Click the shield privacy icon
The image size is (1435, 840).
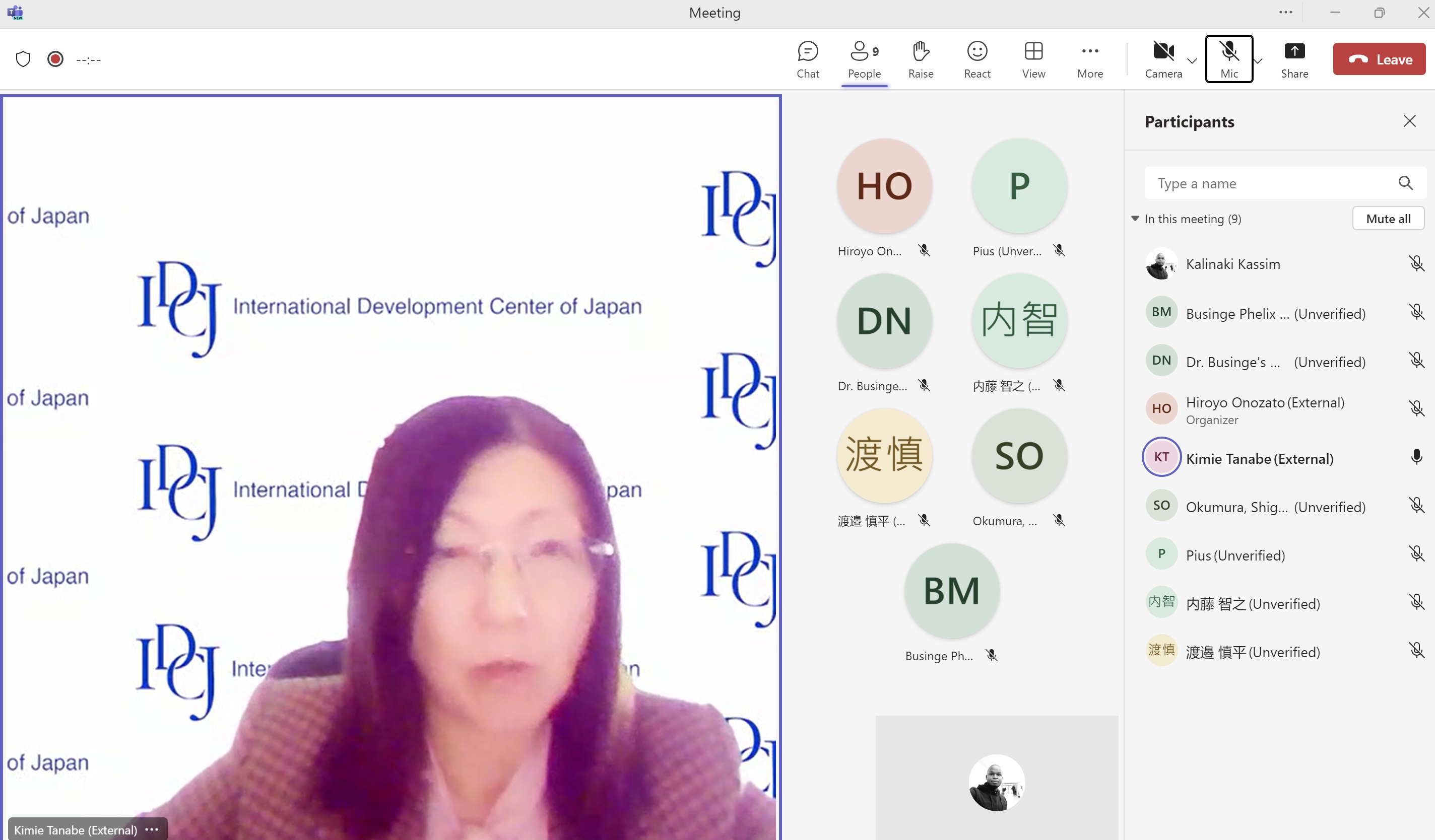[x=23, y=59]
